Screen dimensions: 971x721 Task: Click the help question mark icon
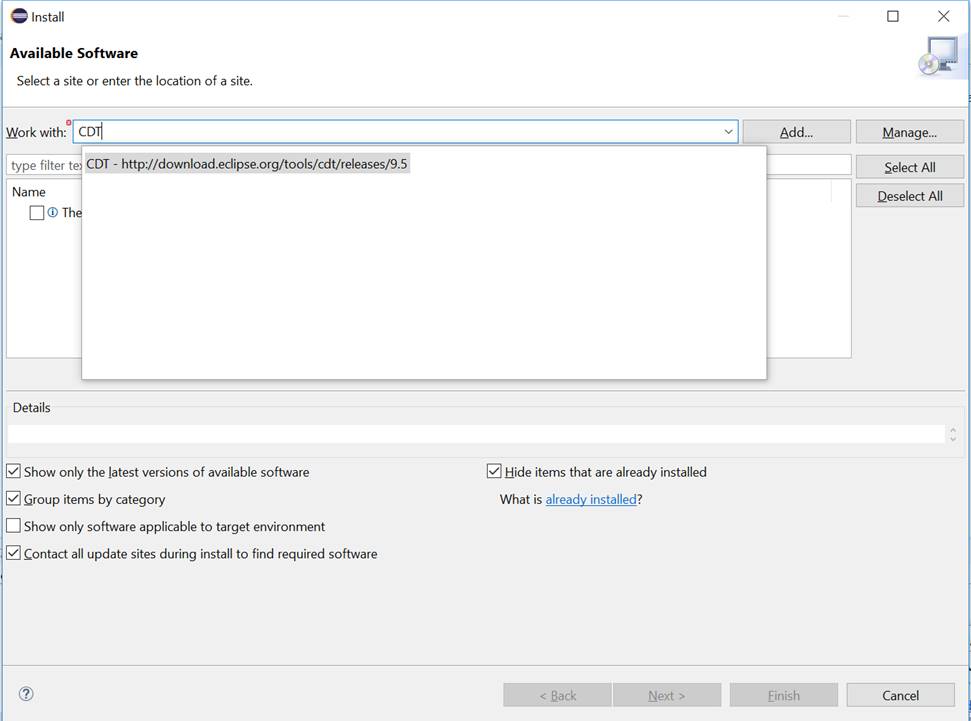click(26, 693)
